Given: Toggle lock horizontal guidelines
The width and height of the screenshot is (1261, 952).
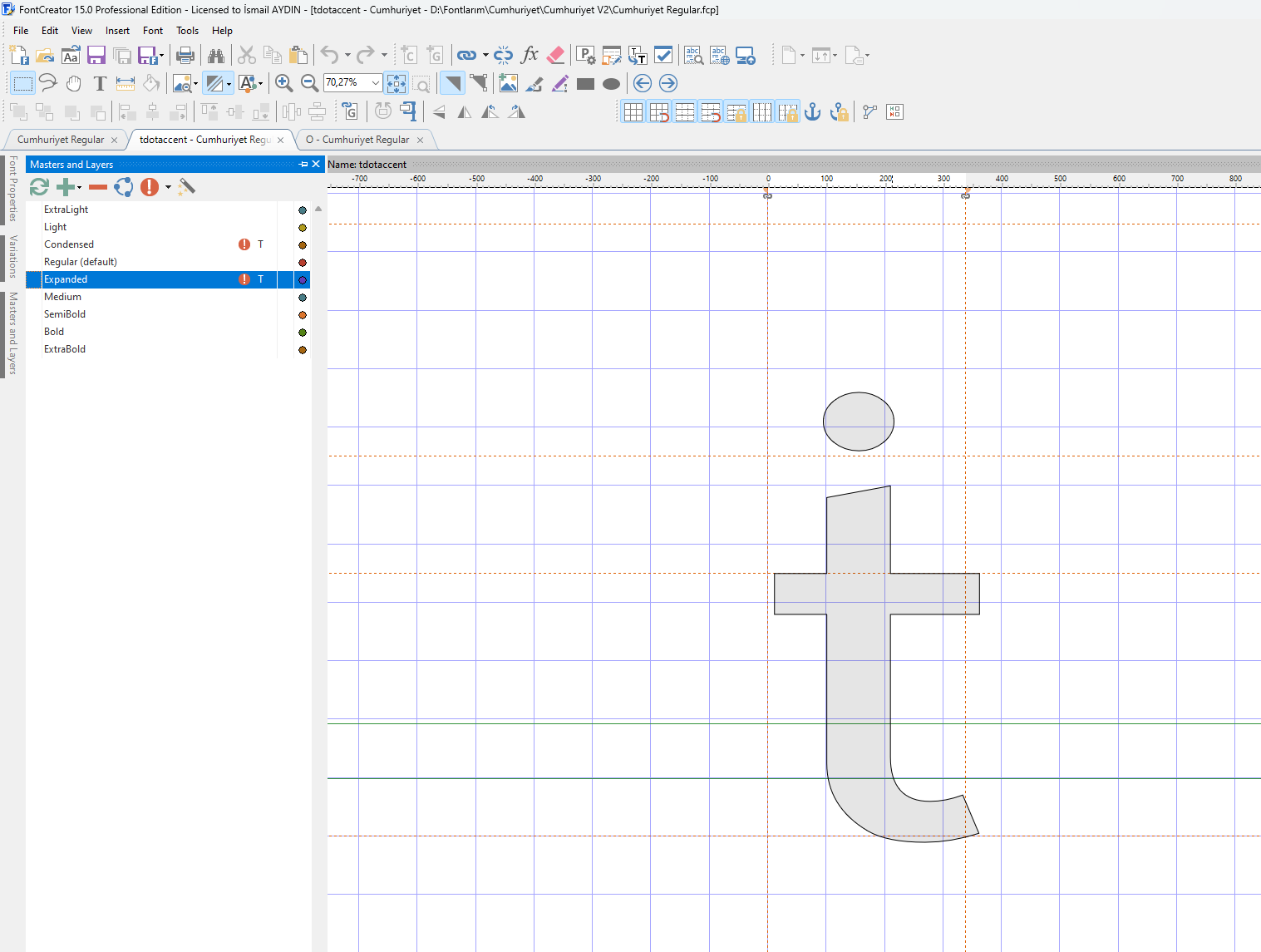Looking at the screenshot, I should pyautogui.click(x=736, y=111).
